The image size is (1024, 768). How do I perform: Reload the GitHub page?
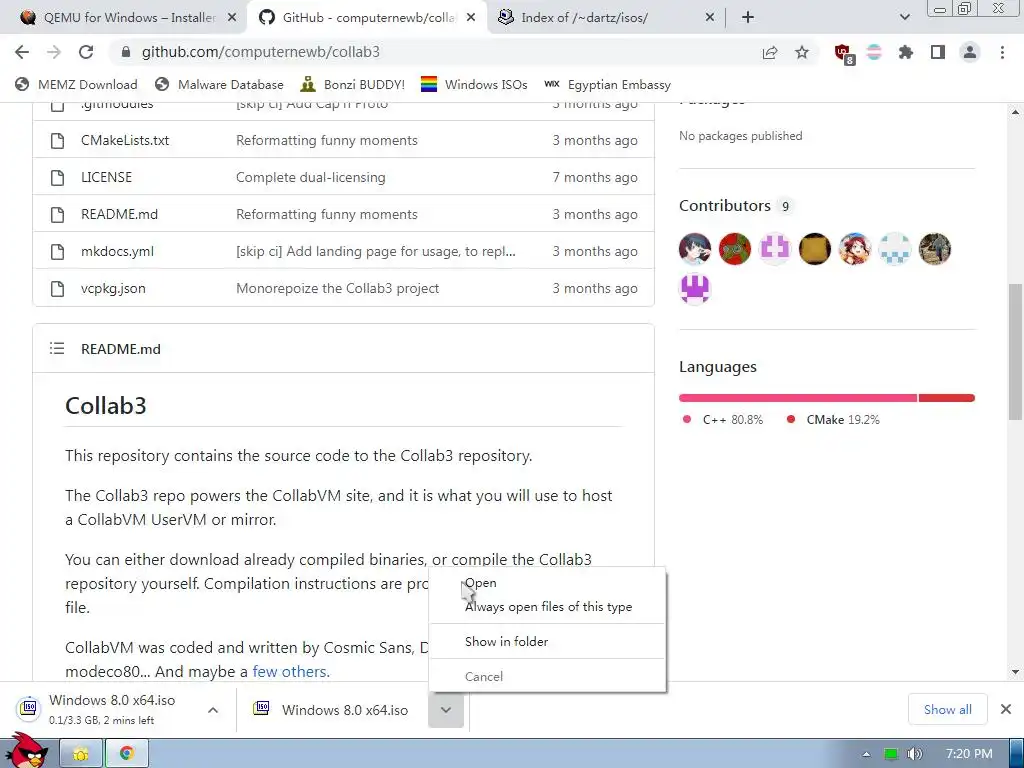point(86,52)
